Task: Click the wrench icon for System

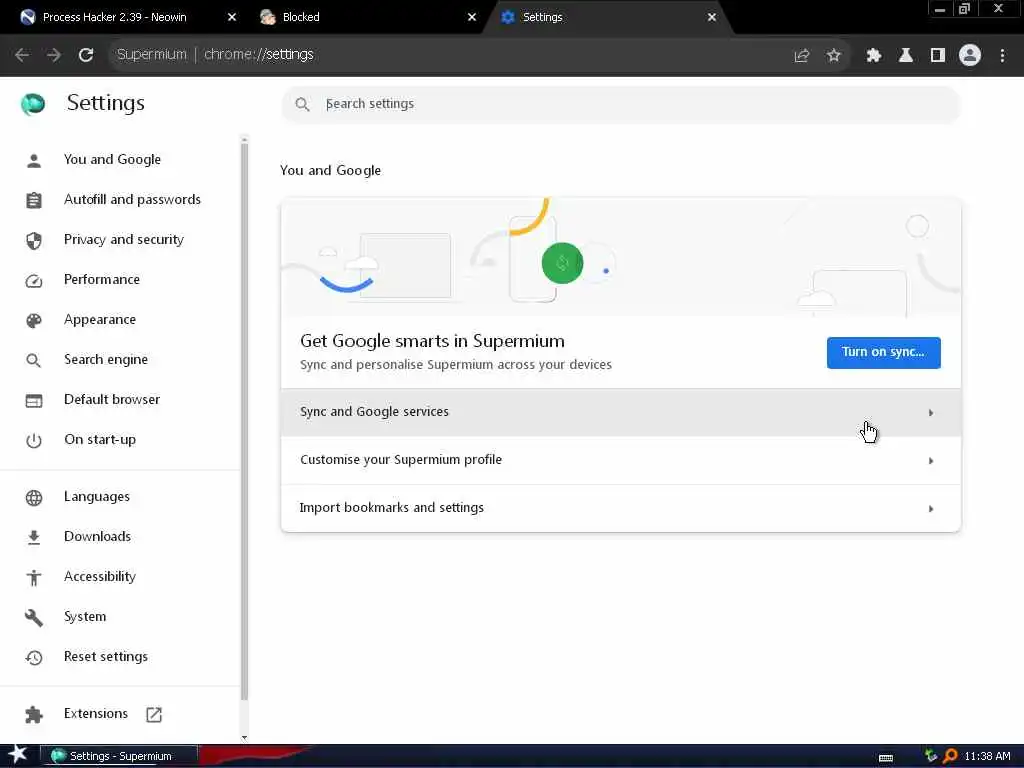Action: click(34, 617)
